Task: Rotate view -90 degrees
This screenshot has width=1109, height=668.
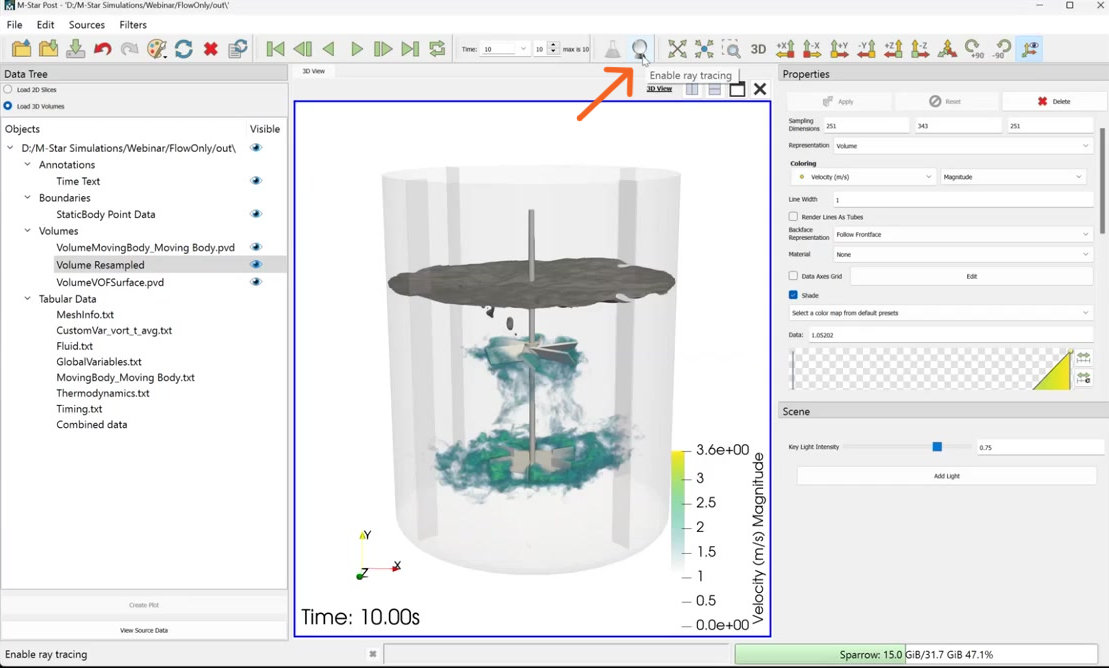Action: tap(1001, 49)
